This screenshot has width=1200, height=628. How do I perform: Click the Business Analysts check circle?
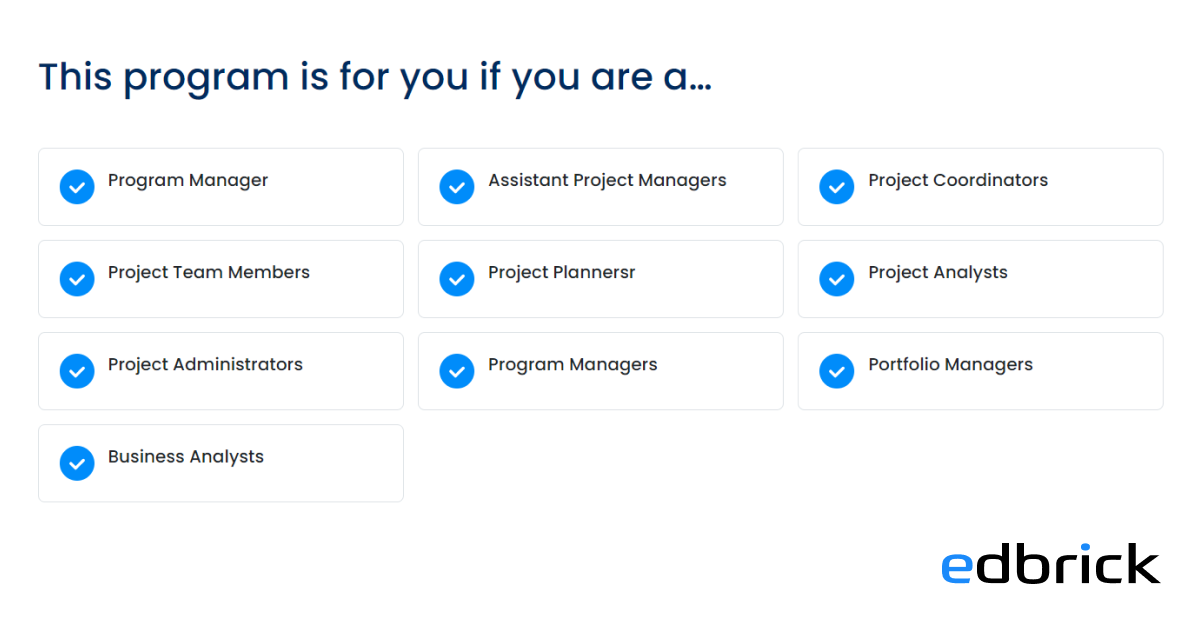pyautogui.click(x=77, y=463)
